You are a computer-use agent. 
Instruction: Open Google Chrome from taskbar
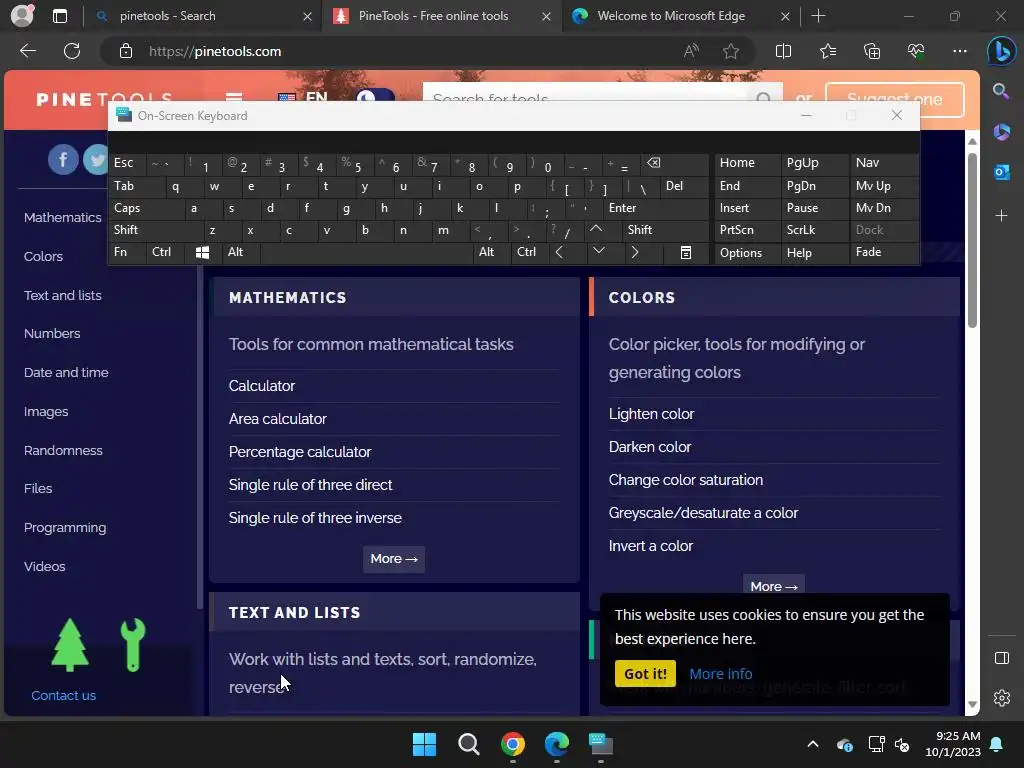tap(513, 744)
